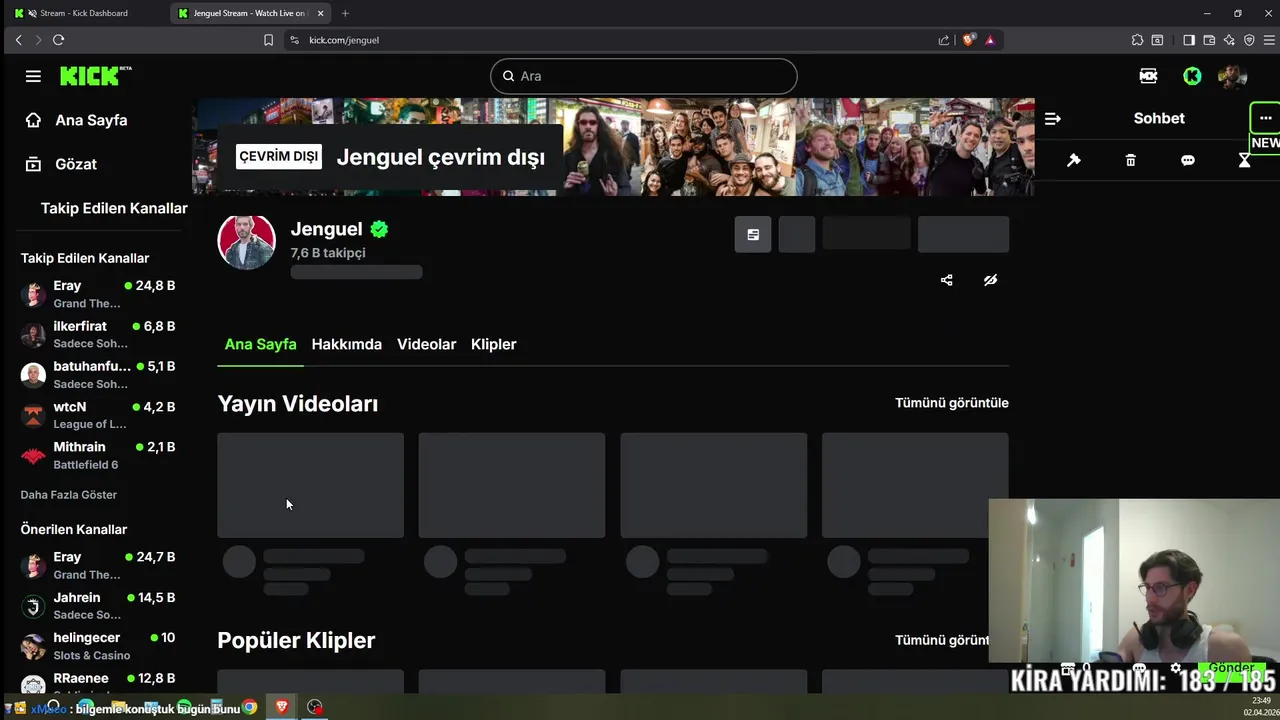Click the 7,6 B takipçi follower count
The width and height of the screenshot is (1280, 720).
[328, 253]
